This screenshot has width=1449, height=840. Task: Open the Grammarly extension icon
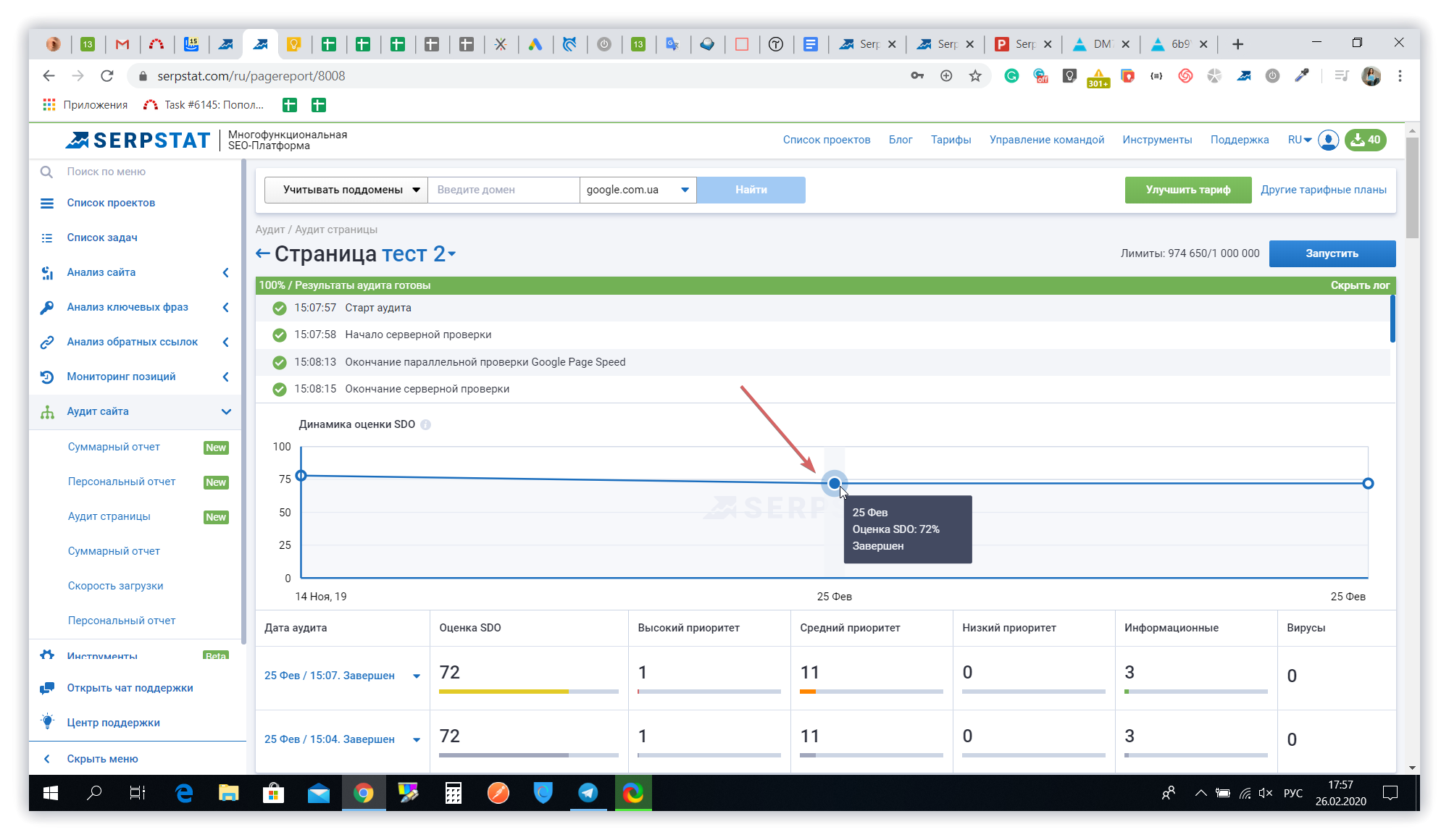click(x=1011, y=76)
